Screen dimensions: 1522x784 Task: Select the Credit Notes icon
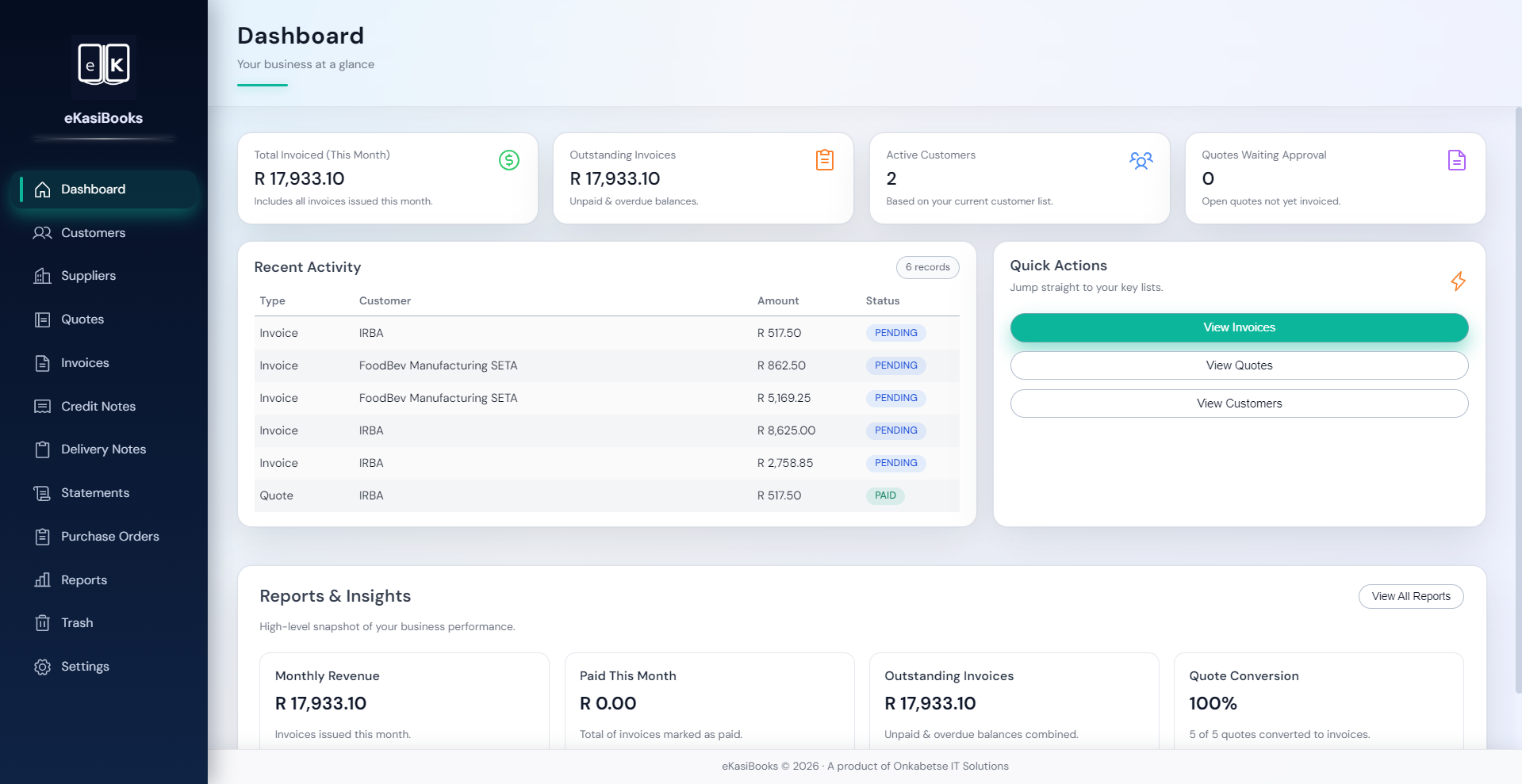tap(42, 406)
